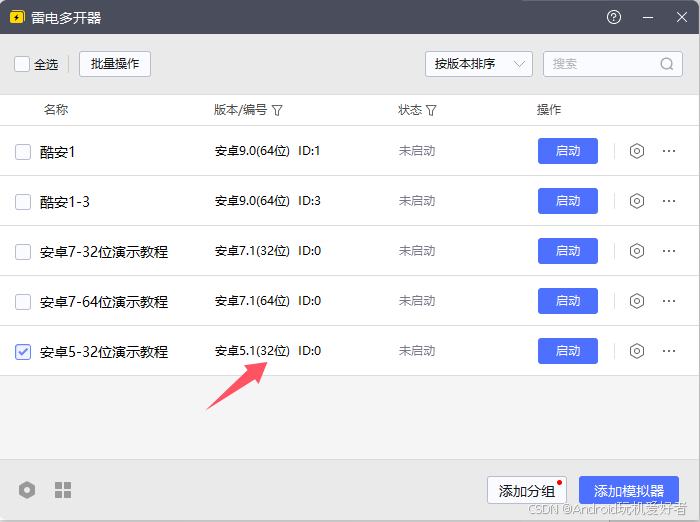Start the 酷安1-3 emulator with 启动
The width and height of the screenshot is (700, 522).
pyautogui.click(x=567, y=201)
